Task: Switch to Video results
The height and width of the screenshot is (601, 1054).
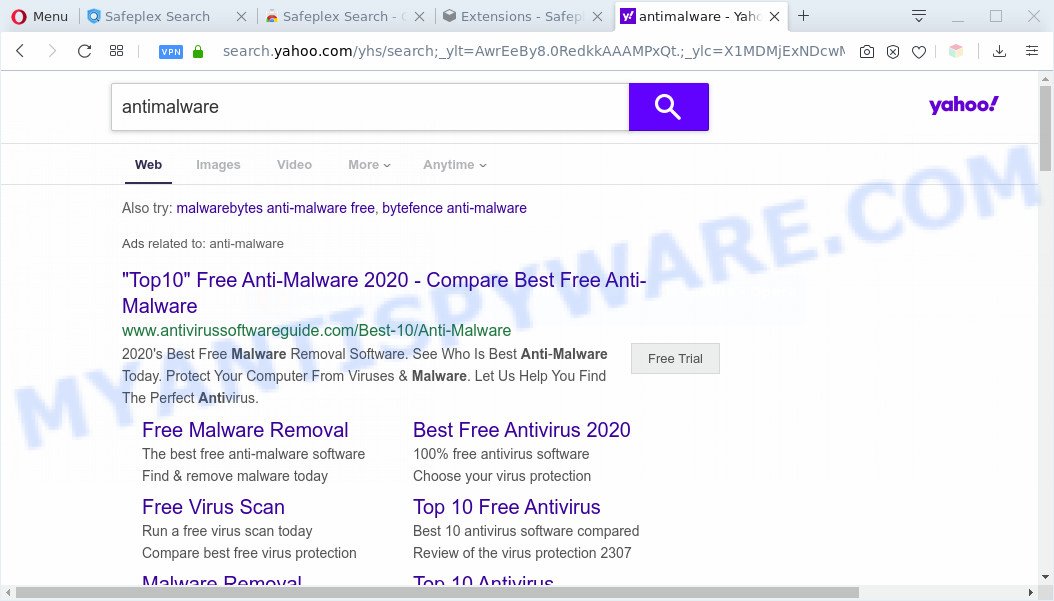Action: point(294,165)
